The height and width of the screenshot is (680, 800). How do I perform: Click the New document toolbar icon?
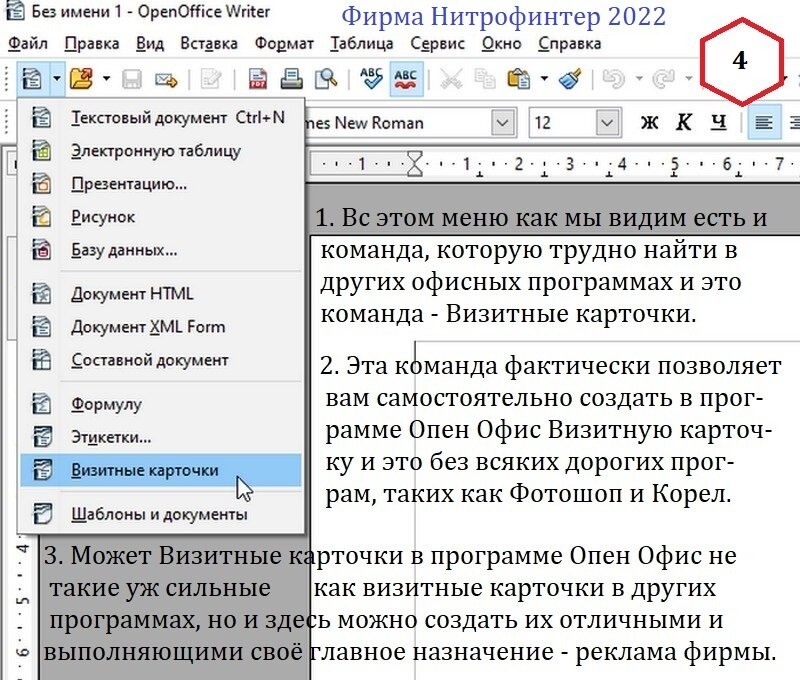point(31,79)
